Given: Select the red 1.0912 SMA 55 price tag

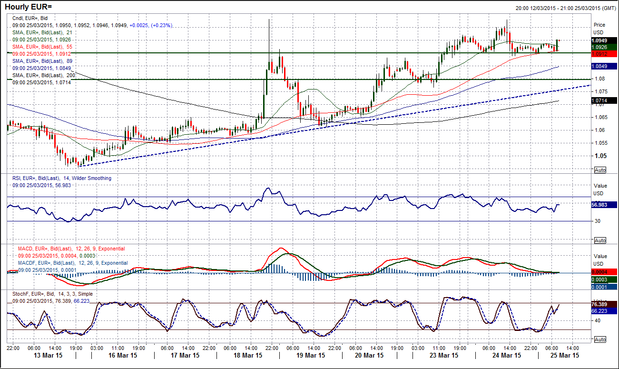Looking at the screenshot, I should (x=604, y=53).
